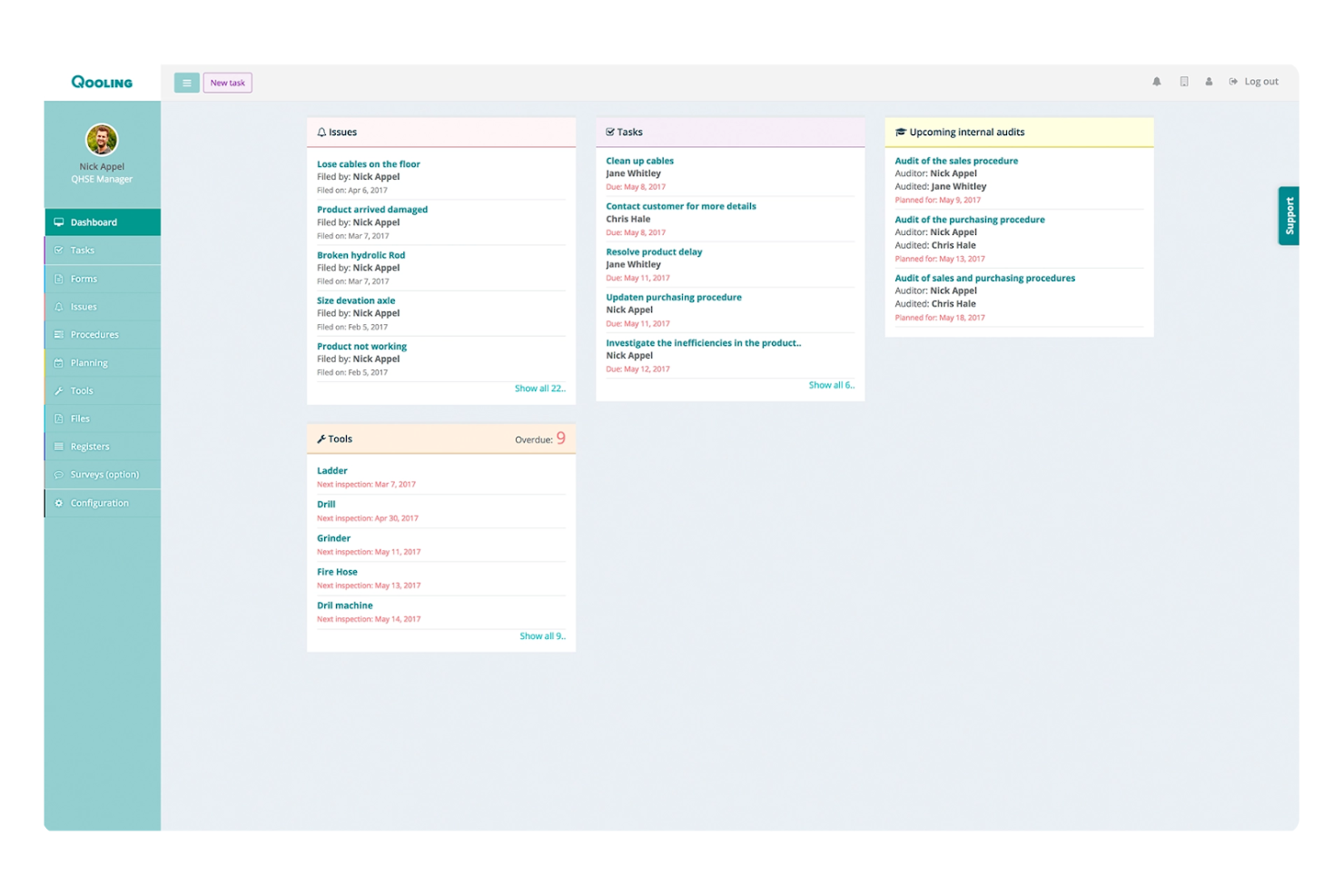Expand the tools list with Show all 9
Viewport: 1344px width, 896px height.
(x=542, y=635)
